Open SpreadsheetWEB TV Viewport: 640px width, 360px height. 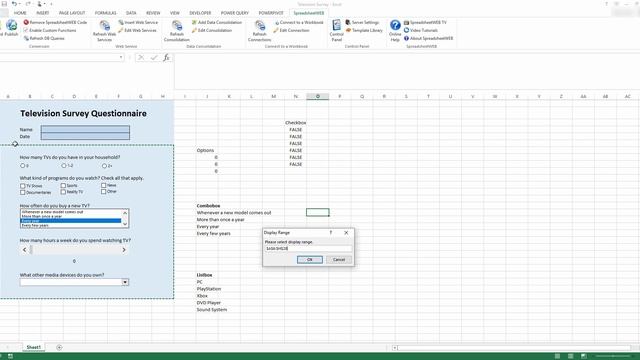click(x=425, y=22)
